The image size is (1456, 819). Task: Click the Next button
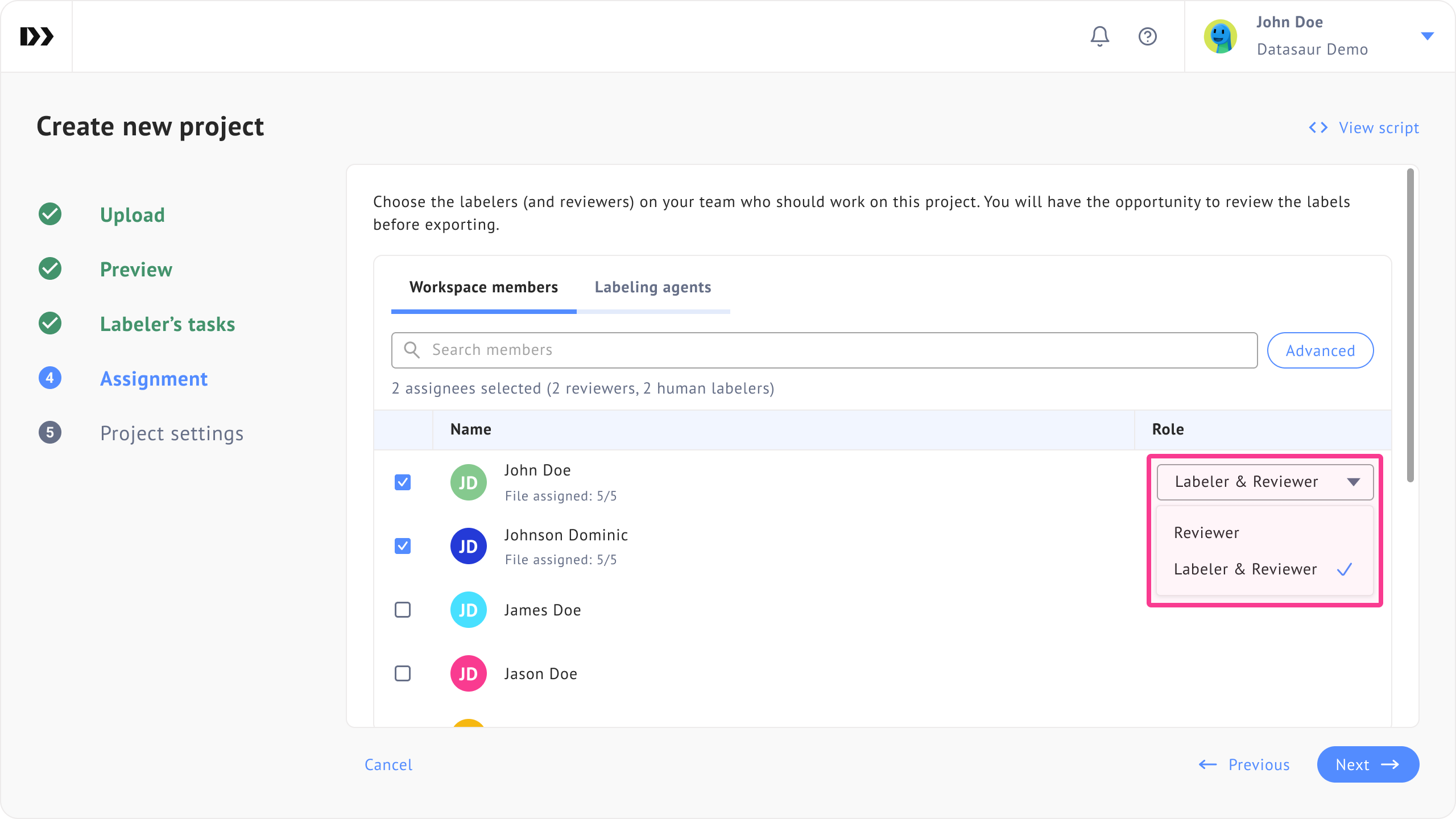click(x=1367, y=764)
